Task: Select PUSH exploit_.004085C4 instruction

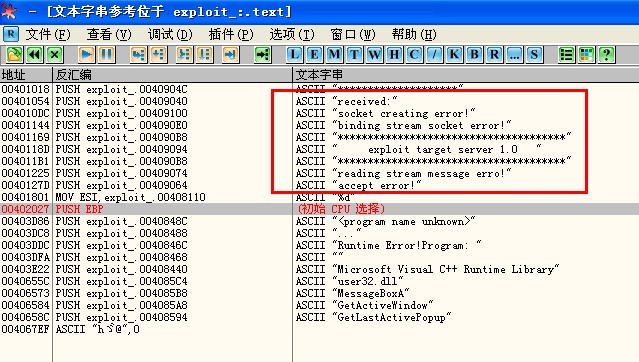Action: (121, 281)
